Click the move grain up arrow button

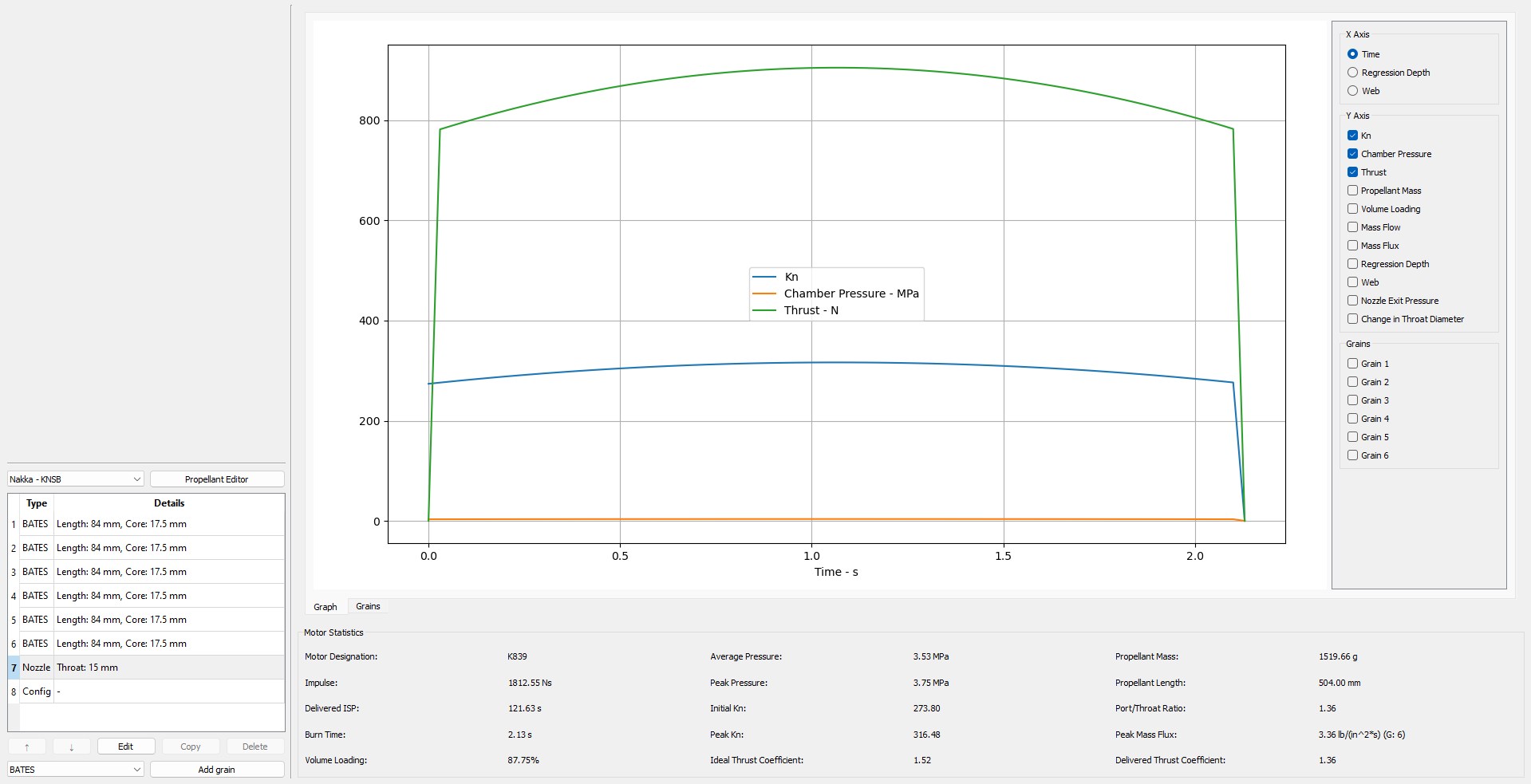click(x=27, y=747)
